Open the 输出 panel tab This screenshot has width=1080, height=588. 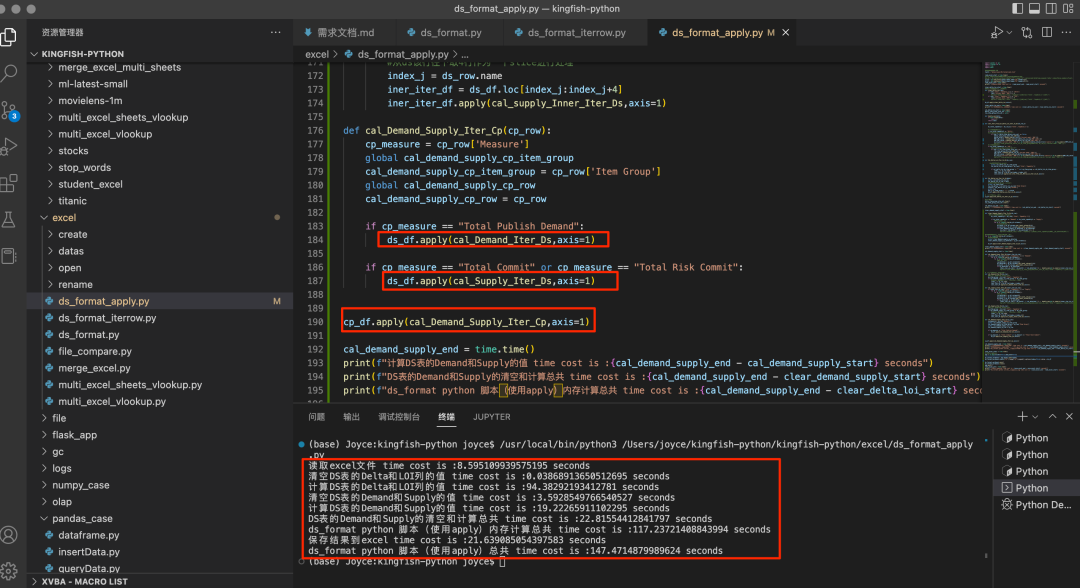point(351,417)
